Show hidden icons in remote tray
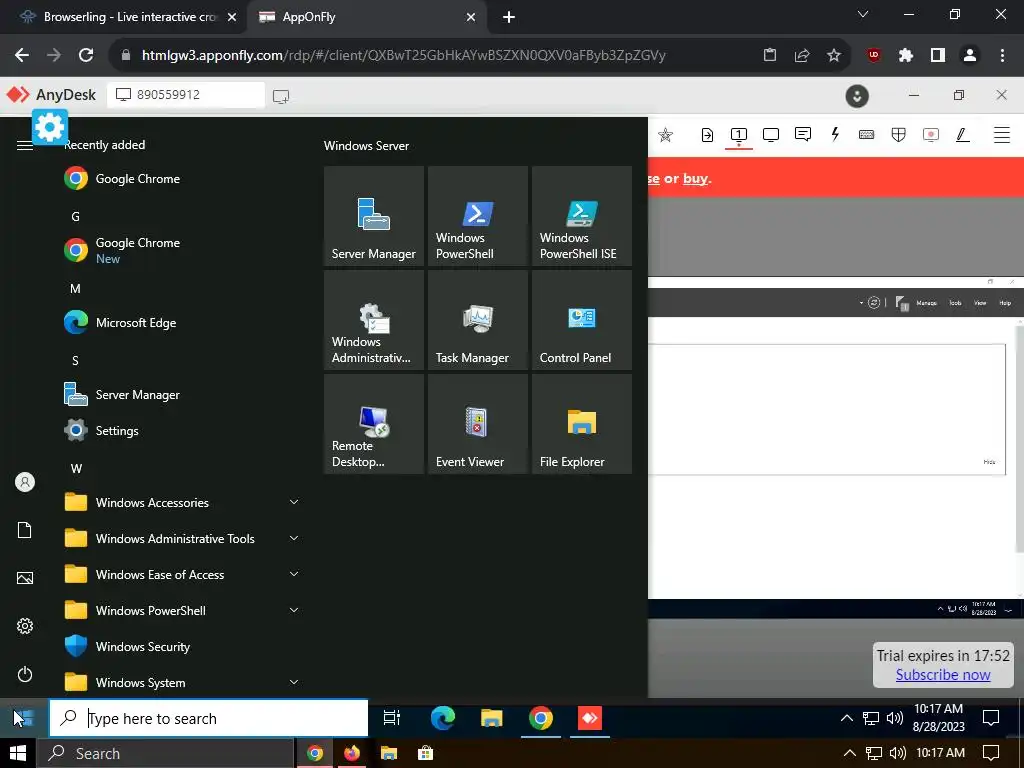The height and width of the screenshot is (768, 1024). click(x=846, y=718)
